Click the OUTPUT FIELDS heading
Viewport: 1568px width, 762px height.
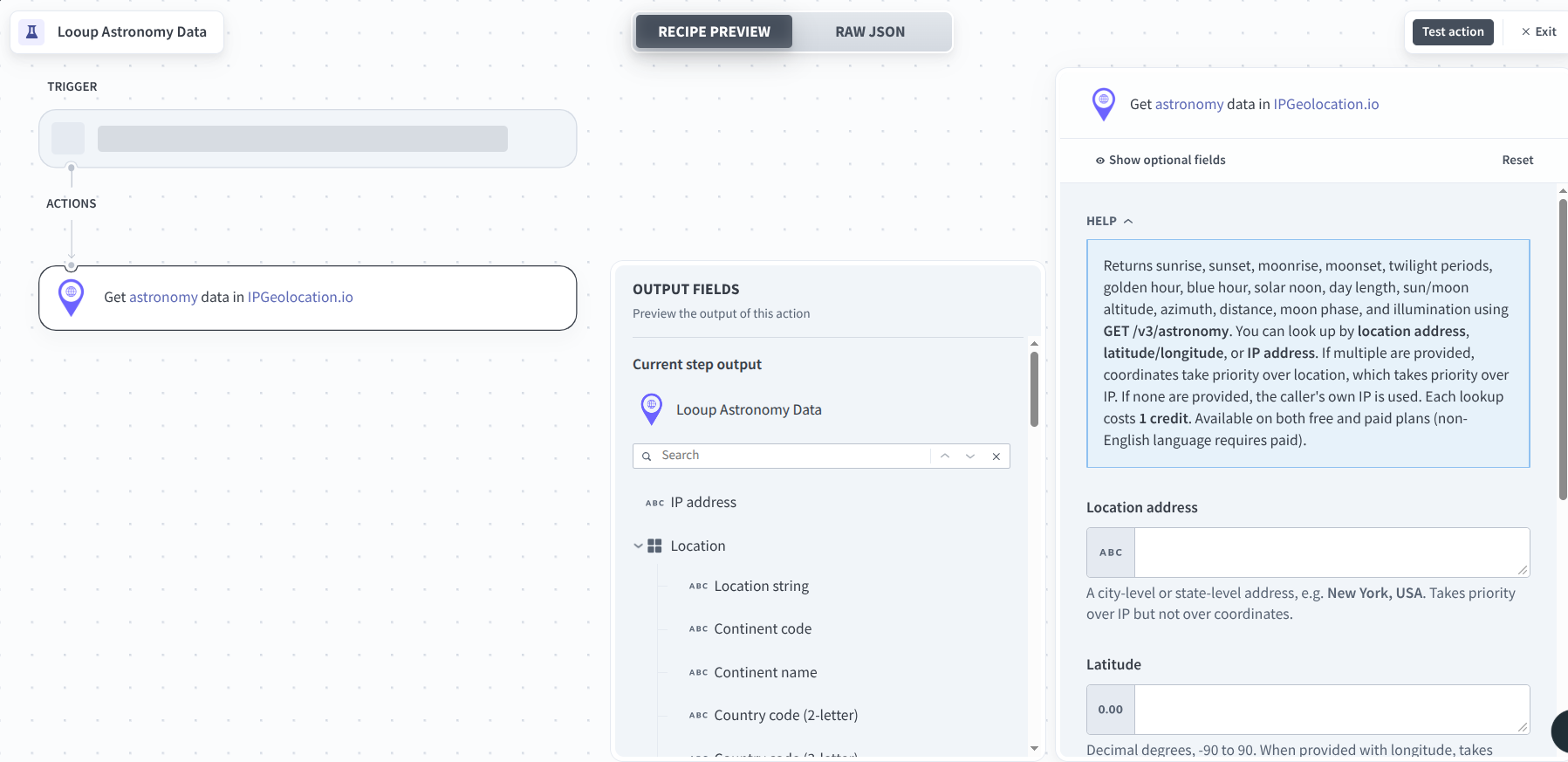[686, 290]
